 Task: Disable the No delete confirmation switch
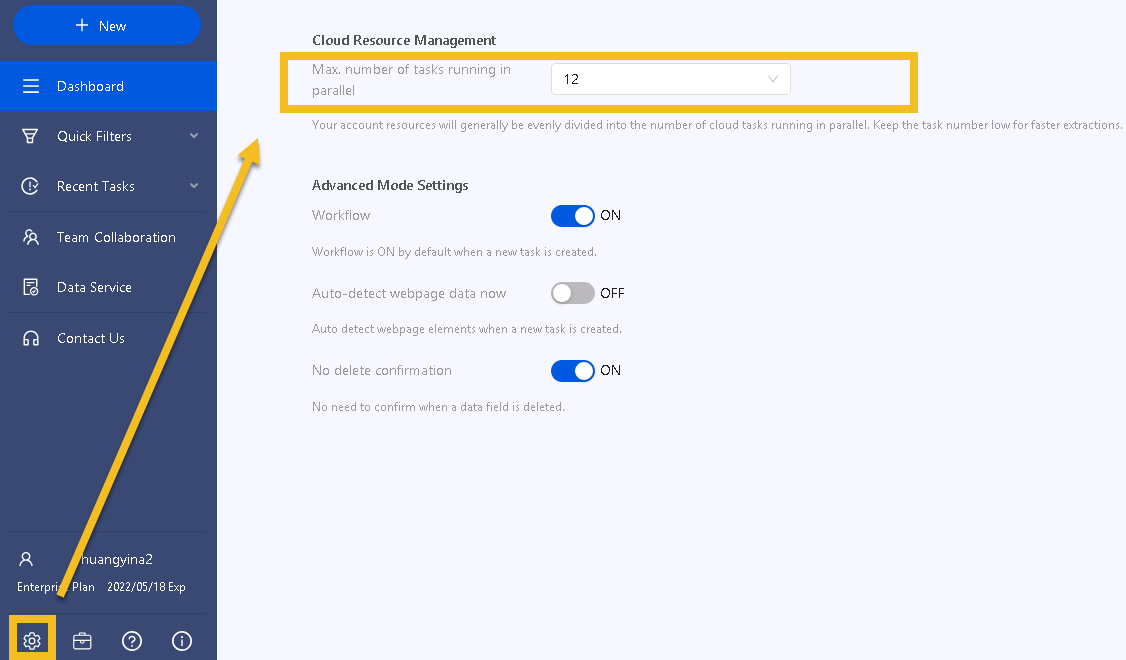[x=572, y=371]
